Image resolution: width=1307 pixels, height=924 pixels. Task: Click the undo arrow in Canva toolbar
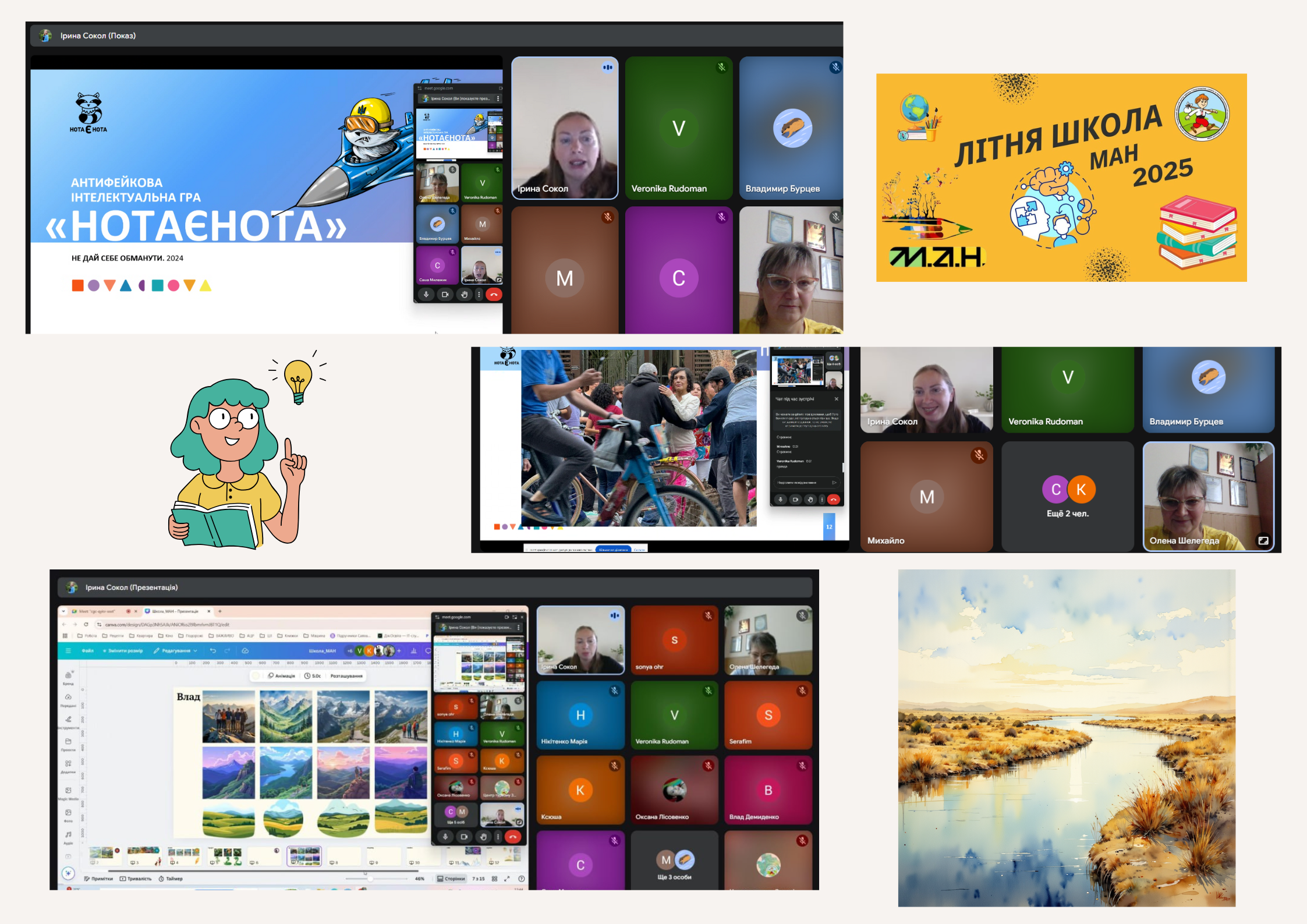213,650
